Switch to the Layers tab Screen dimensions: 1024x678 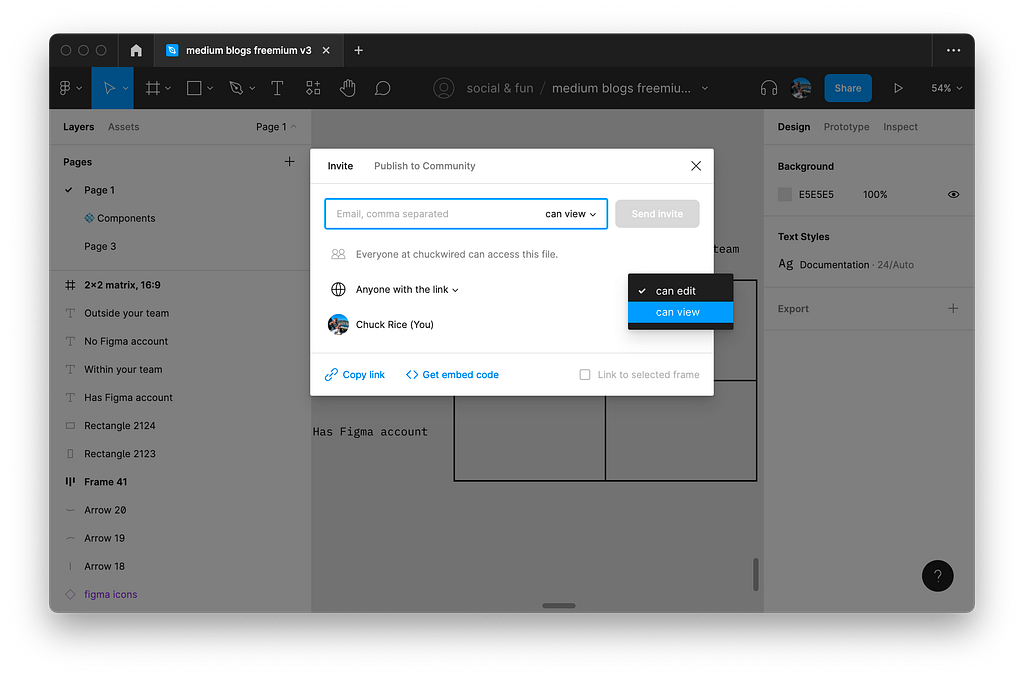(x=78, y=127)
